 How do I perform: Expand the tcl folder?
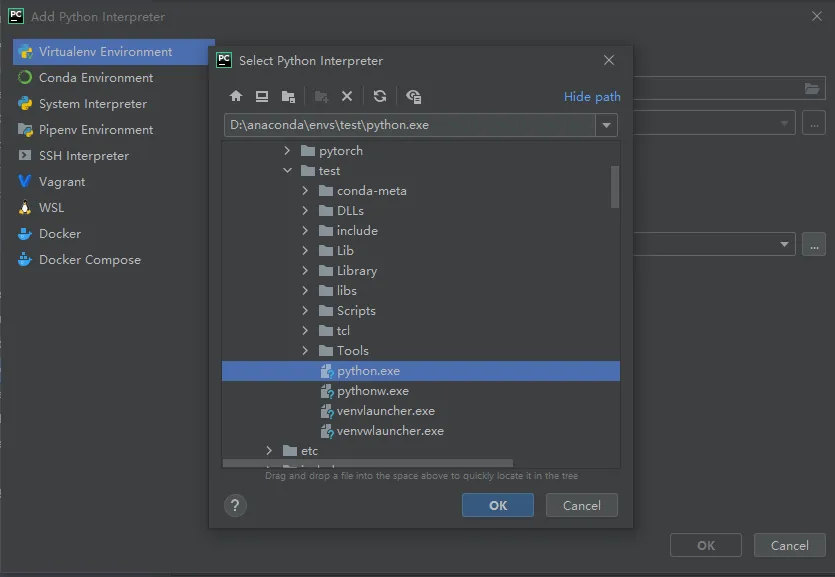coord(305,331)
